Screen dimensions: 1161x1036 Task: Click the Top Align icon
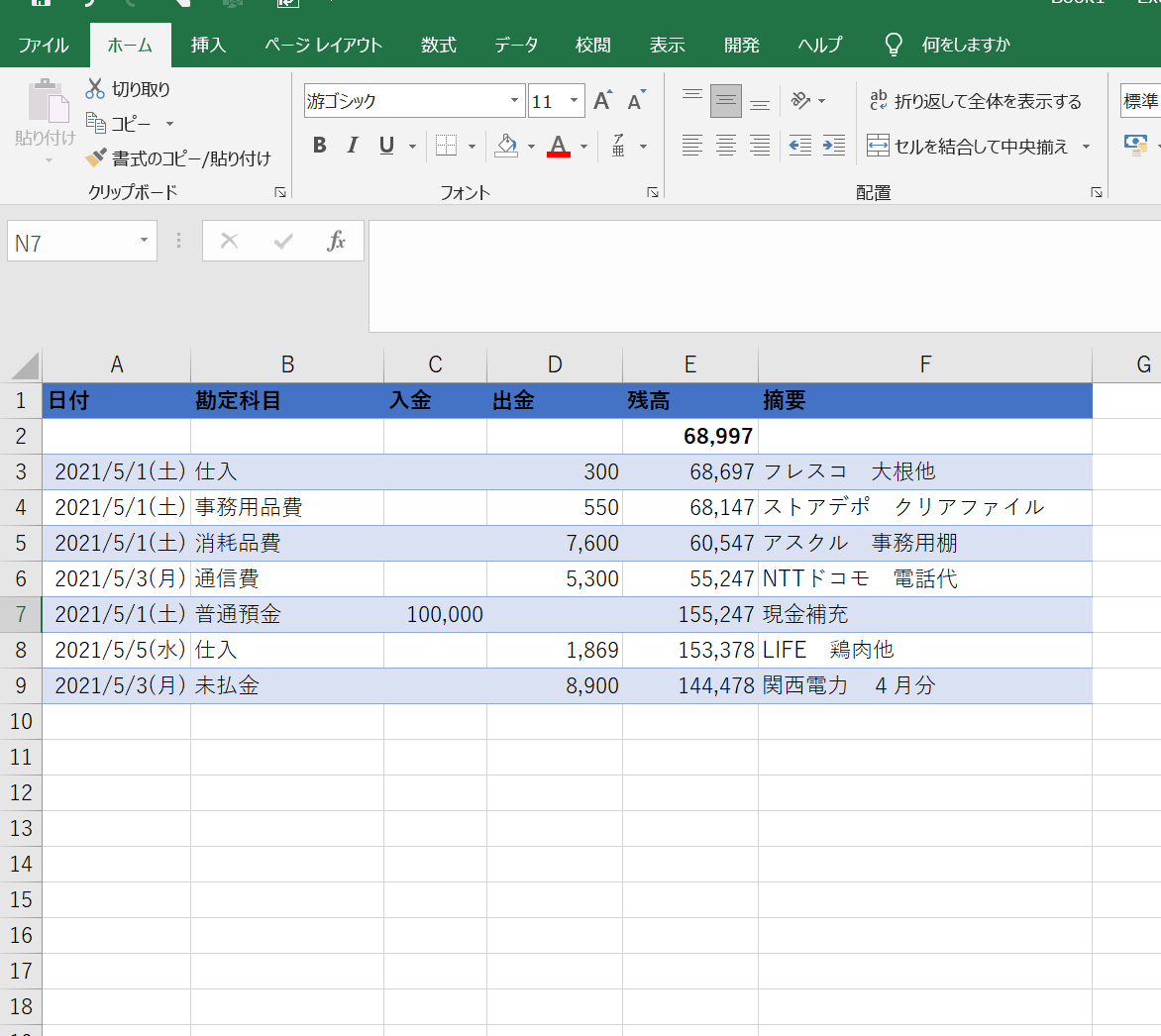click(x=692, y=101)
